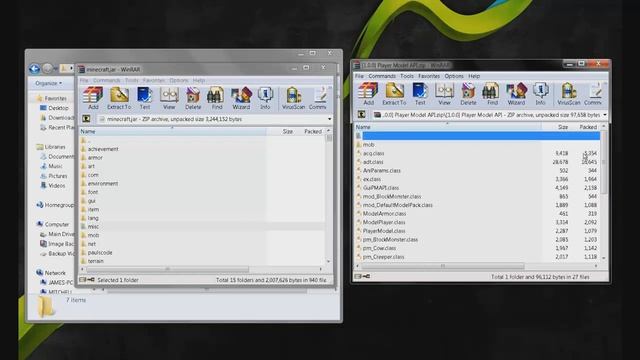
Task: Click Info icon in Player Model API window
Action: click(x=540, y=94)
